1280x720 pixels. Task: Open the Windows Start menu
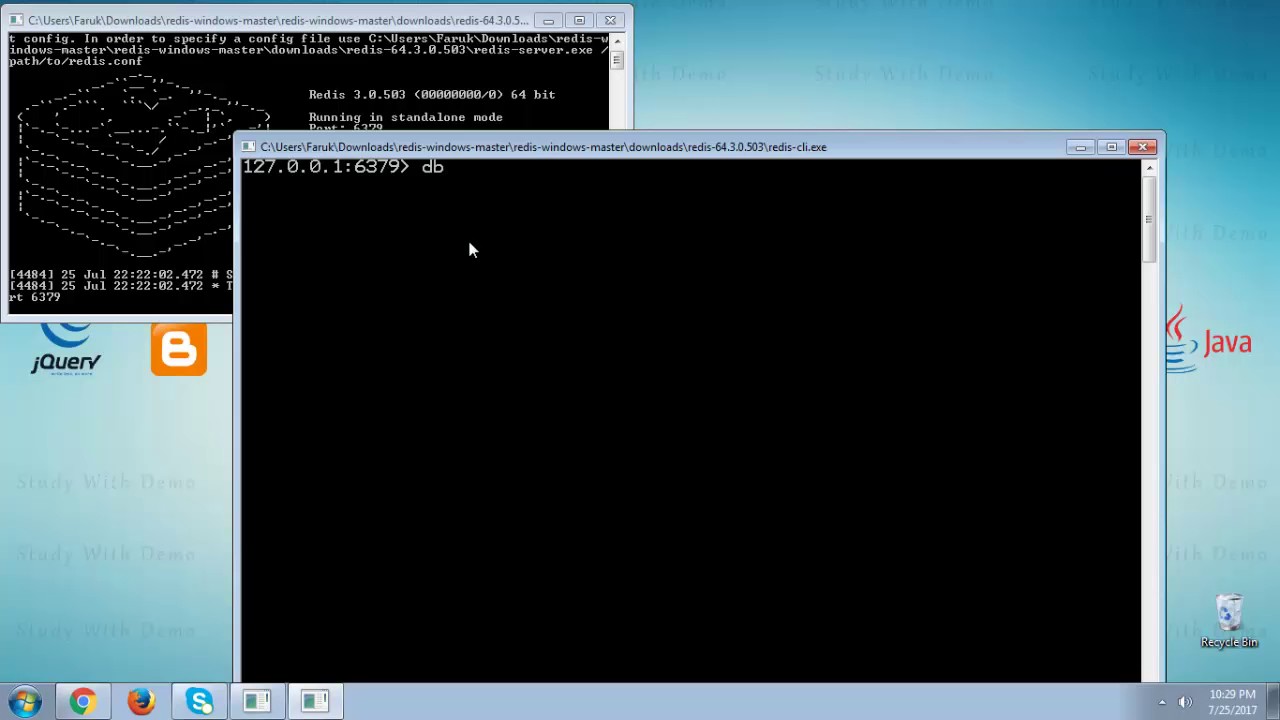point(24,701)
